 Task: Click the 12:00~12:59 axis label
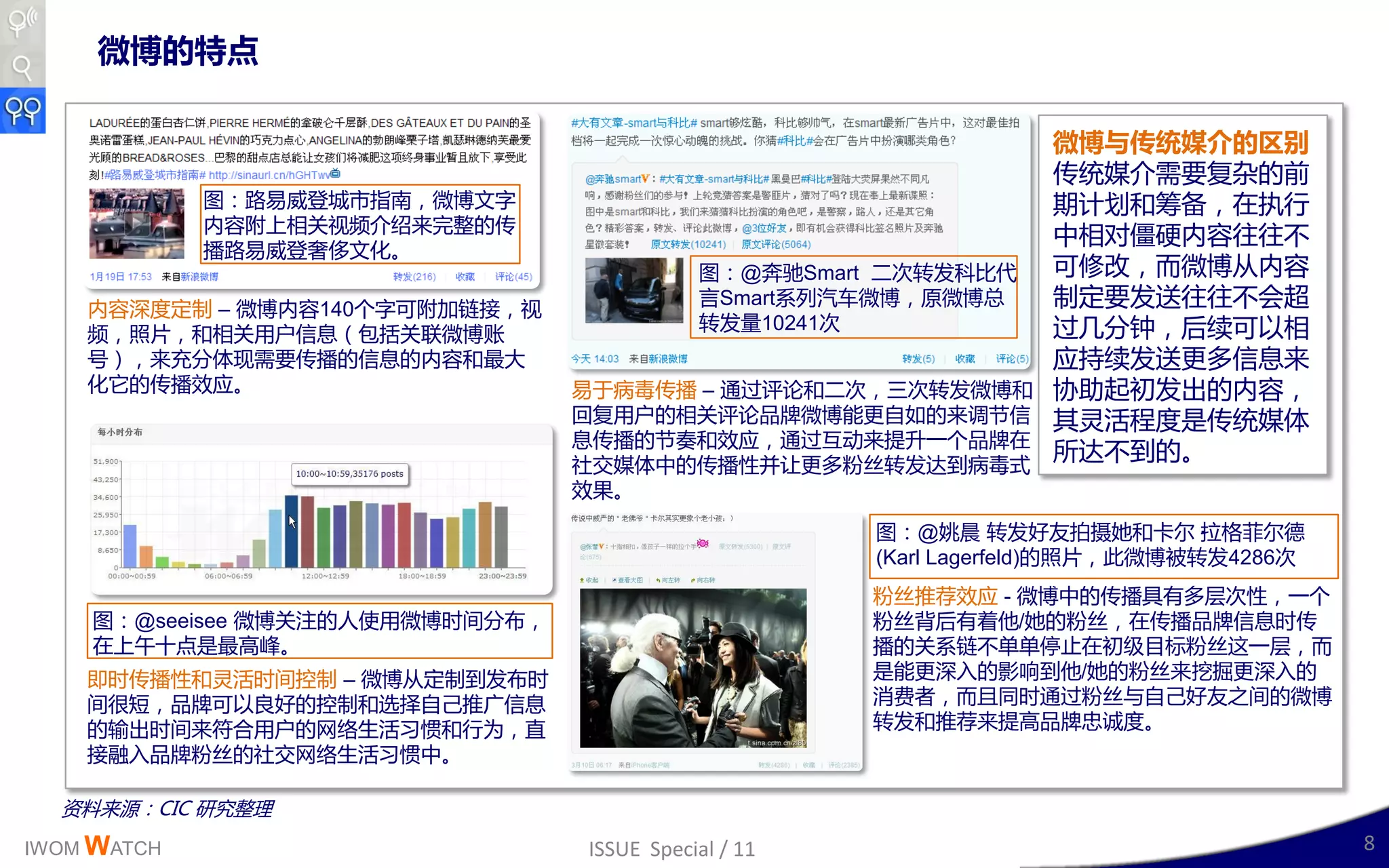tap(326, 576)
